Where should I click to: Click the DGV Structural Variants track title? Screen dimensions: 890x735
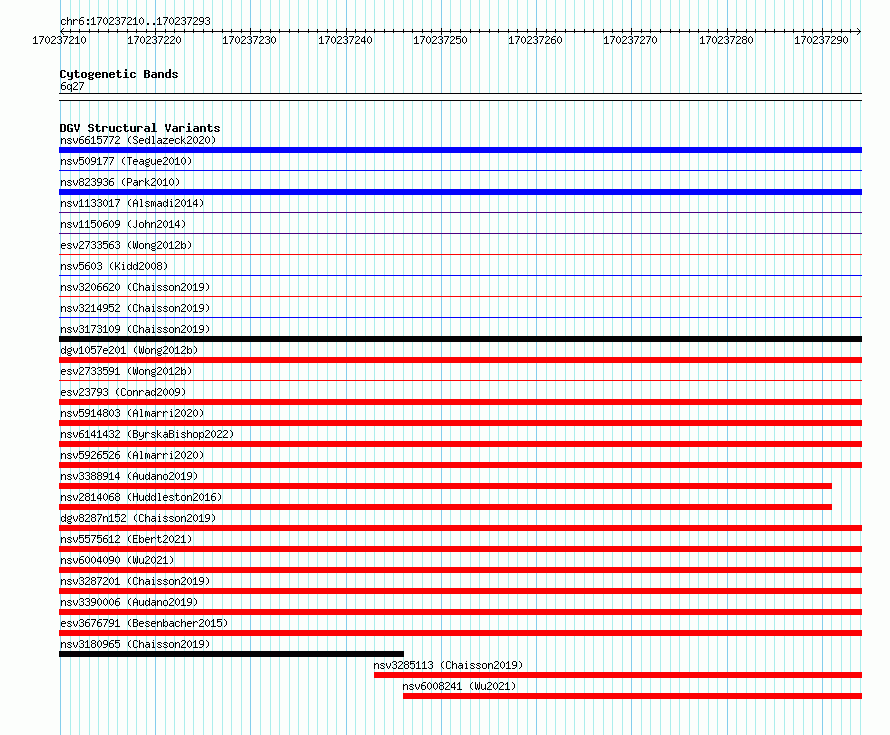click(x=140, y=128)
